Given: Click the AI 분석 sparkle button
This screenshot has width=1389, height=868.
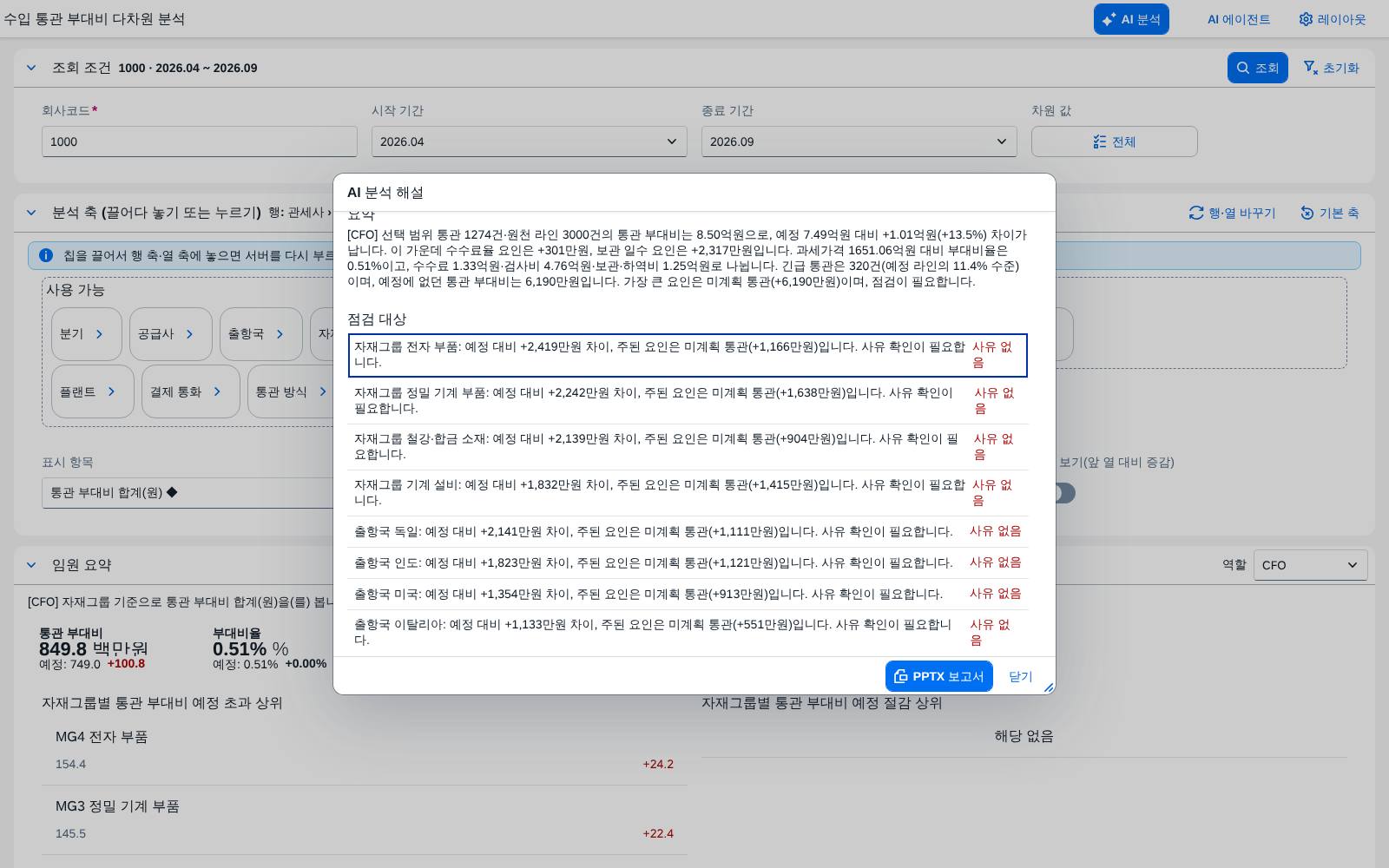Looking at the screenshot, I should pyautogui.click(x=1131, y=19).
